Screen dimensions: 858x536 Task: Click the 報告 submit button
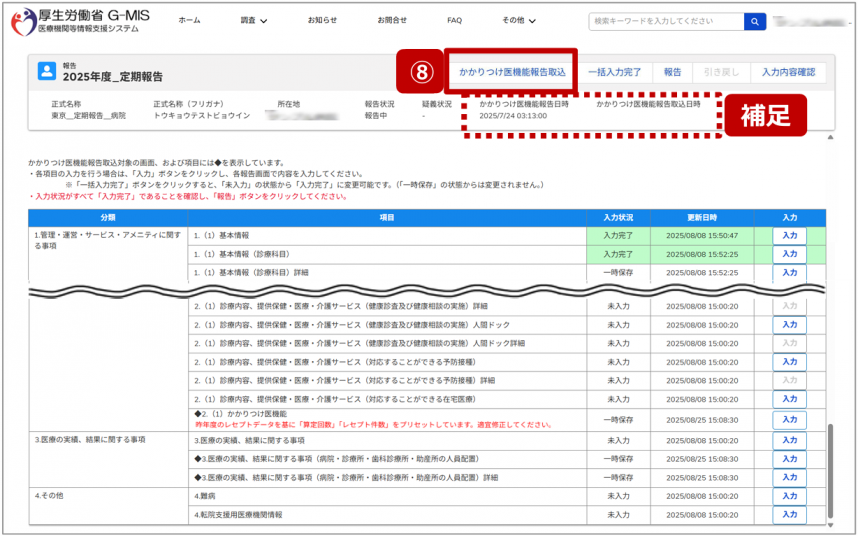click(673, 72)
